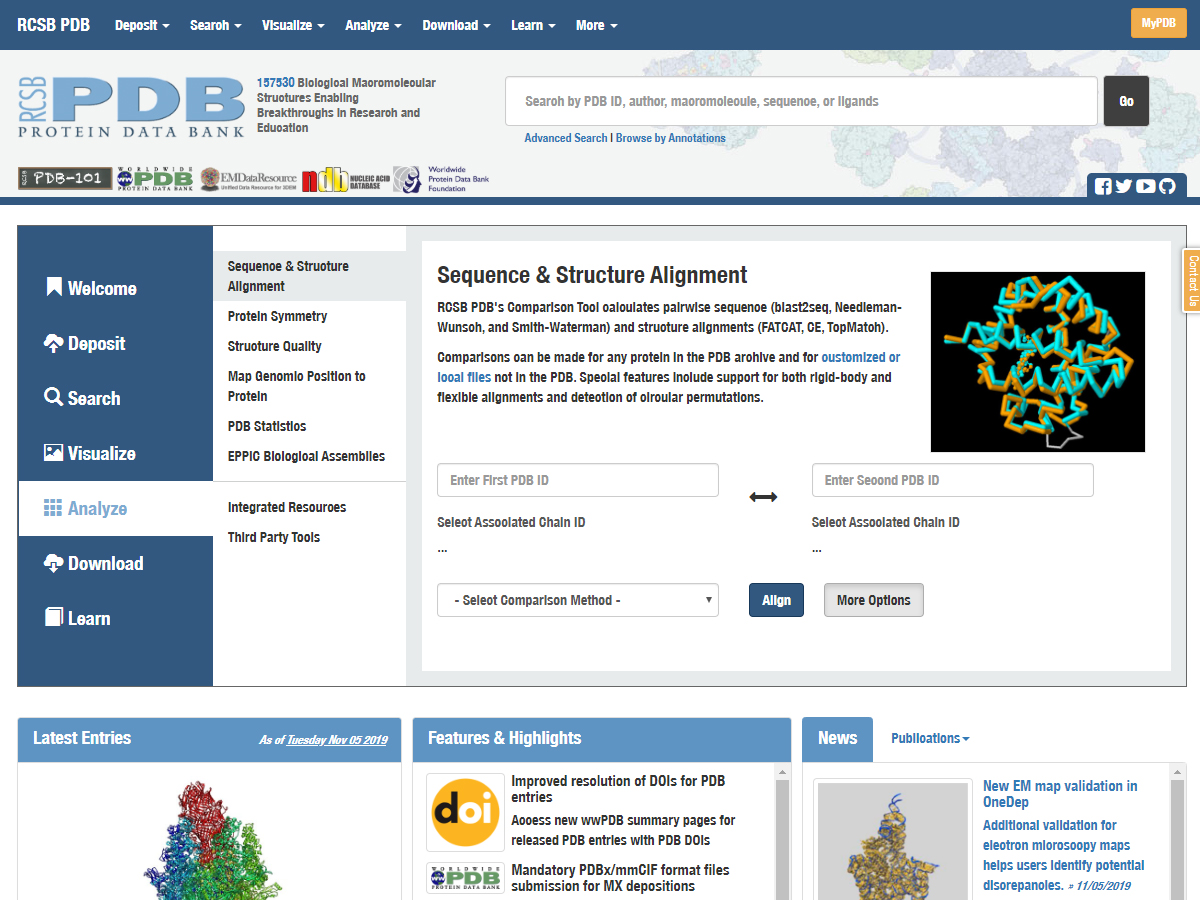Select the Download tab in left sidebar
Image resolution: width=1200 pixels, height=900 pixels.
pos(106,563)
